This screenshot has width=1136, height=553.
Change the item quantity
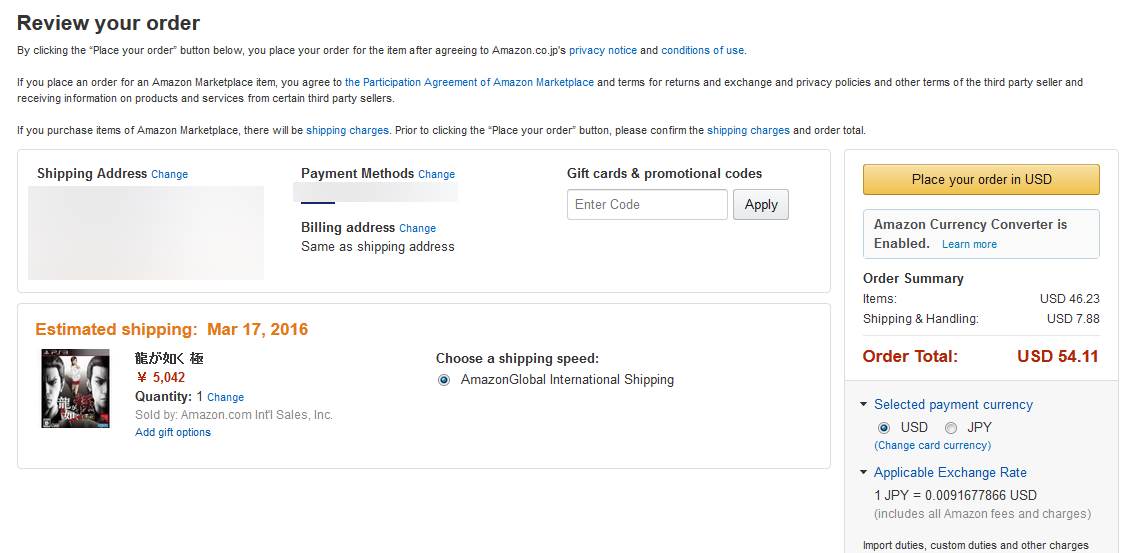click(225, 397)
